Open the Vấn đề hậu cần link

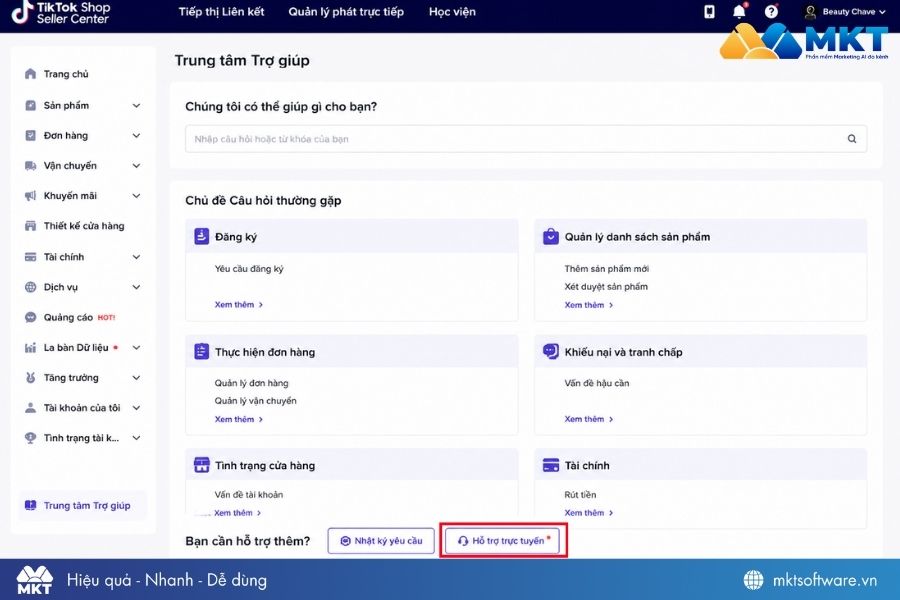(x=597, y=383)
